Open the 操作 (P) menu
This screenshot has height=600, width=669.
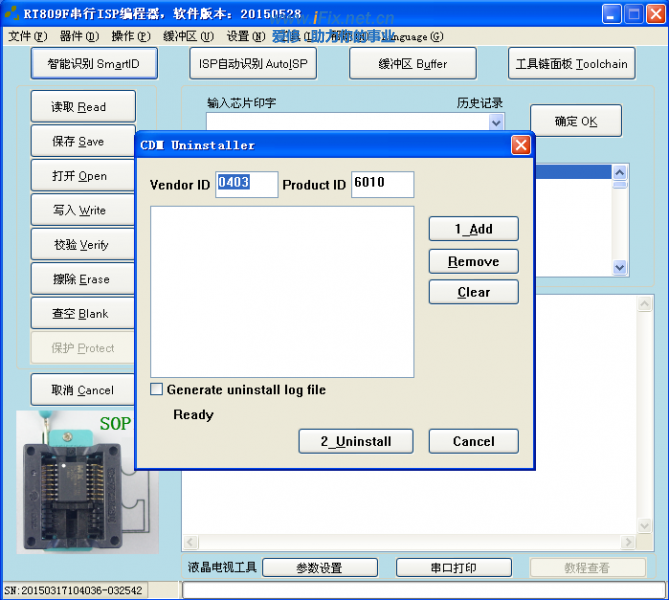(130, 37)
